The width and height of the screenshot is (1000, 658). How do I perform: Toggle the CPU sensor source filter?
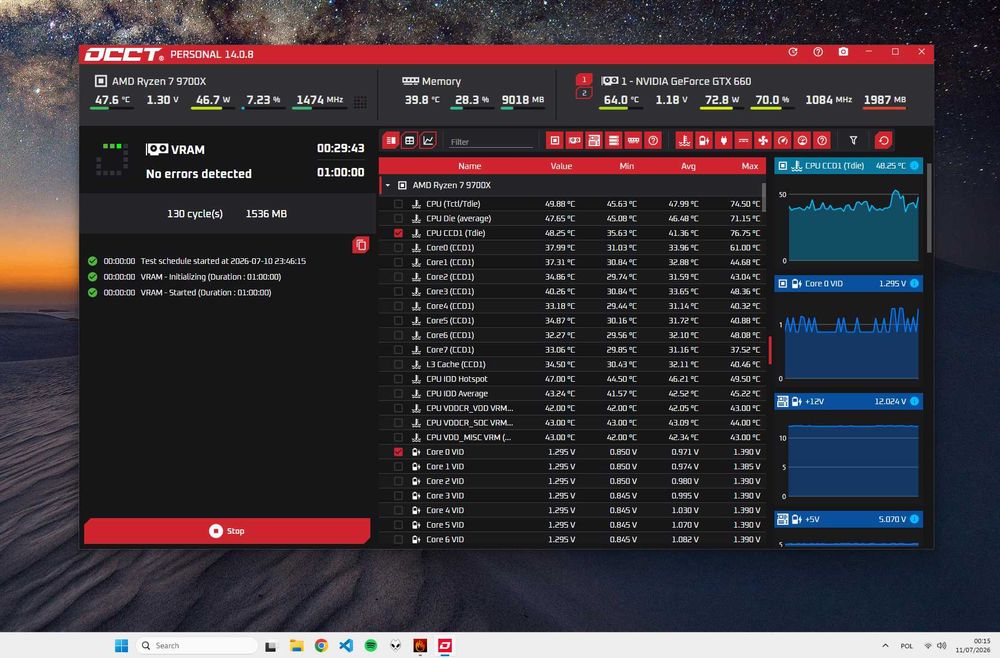click(555, 140)
